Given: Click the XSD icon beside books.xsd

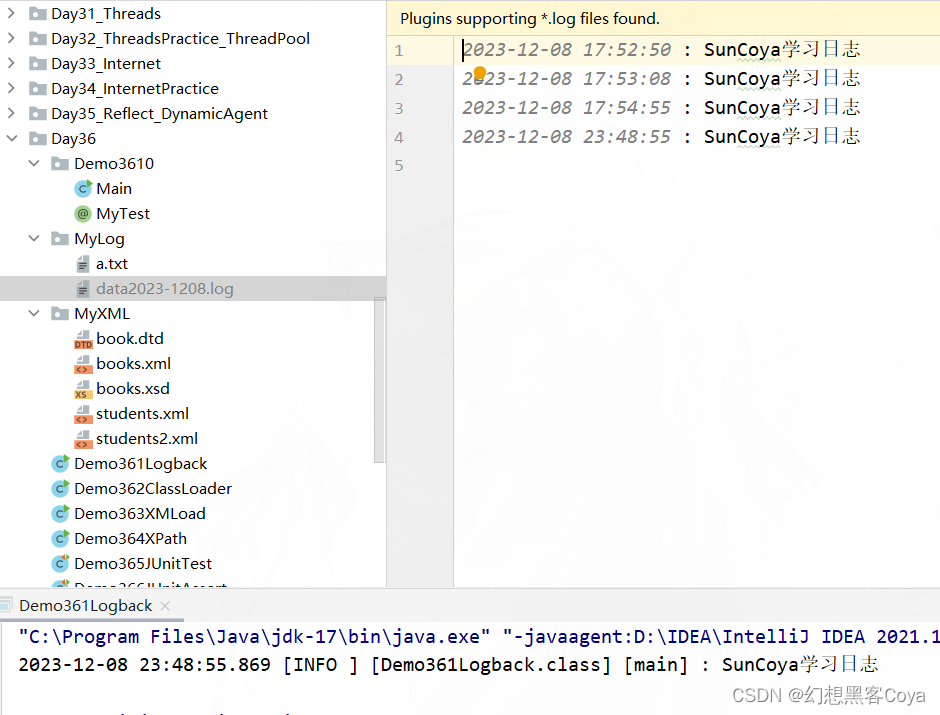Looking at the screenshot, I should click(x=82, y=388).
